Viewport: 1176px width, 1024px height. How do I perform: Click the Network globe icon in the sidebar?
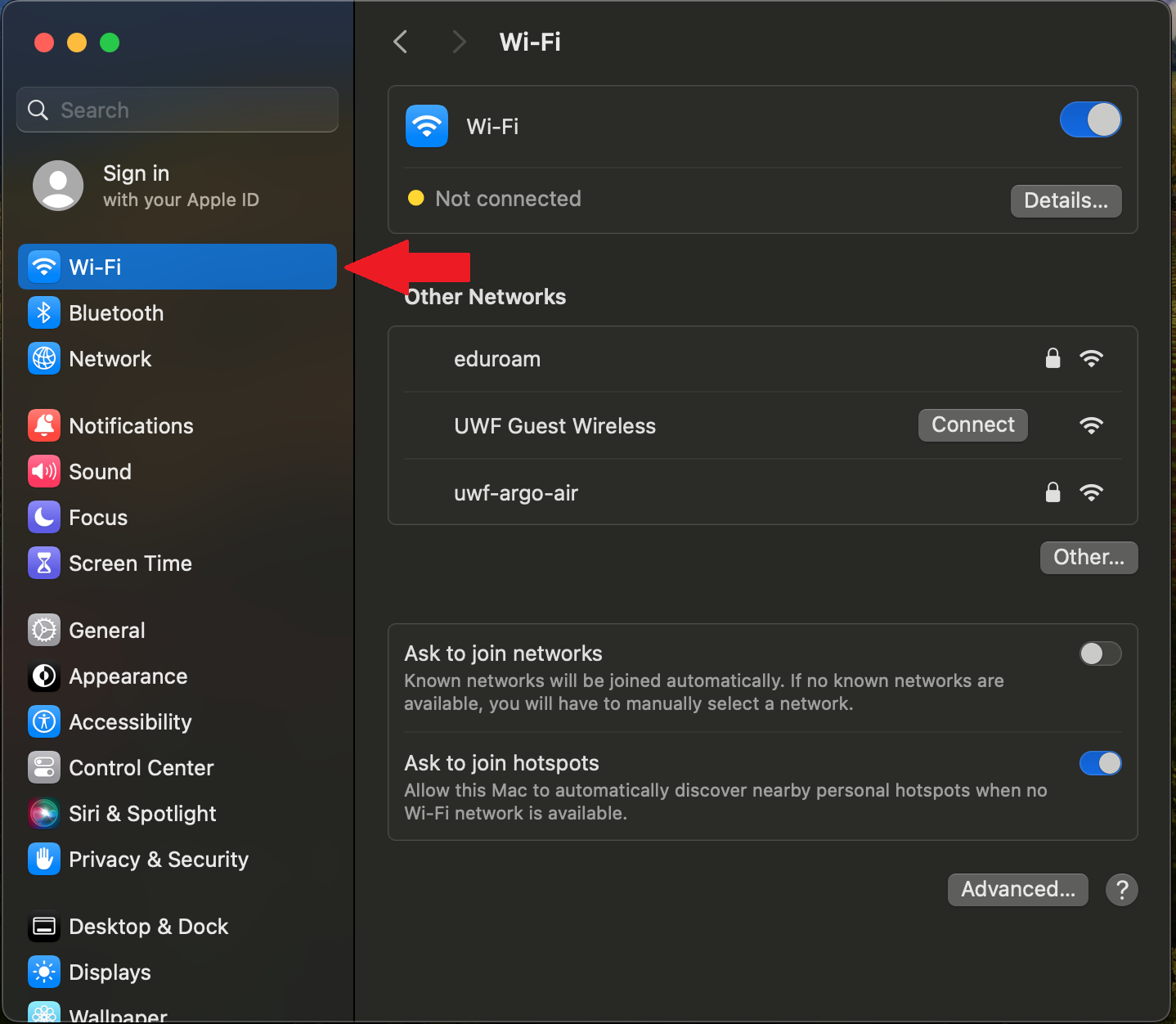click(x=44, y=358)
